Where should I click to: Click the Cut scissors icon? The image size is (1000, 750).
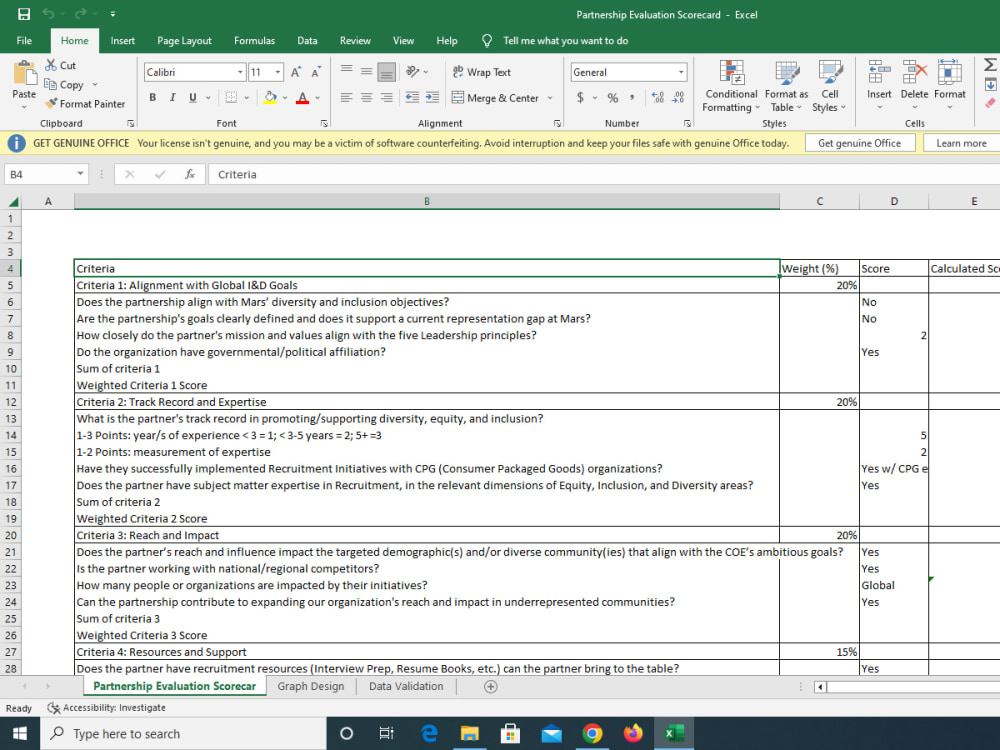pyautogui.click(x=50, y=65)
